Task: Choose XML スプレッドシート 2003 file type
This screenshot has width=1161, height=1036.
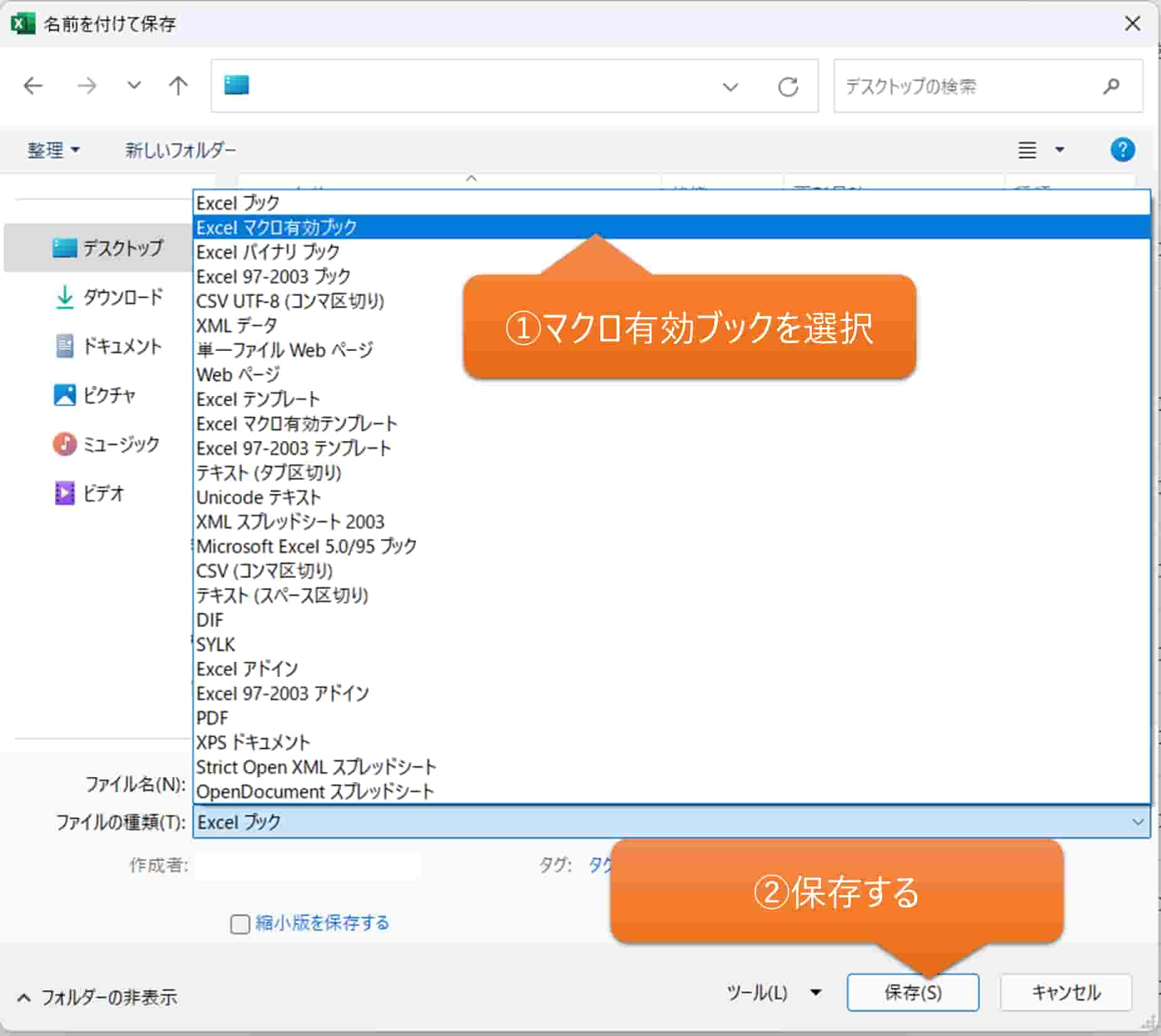Action: tap(672, 521)
